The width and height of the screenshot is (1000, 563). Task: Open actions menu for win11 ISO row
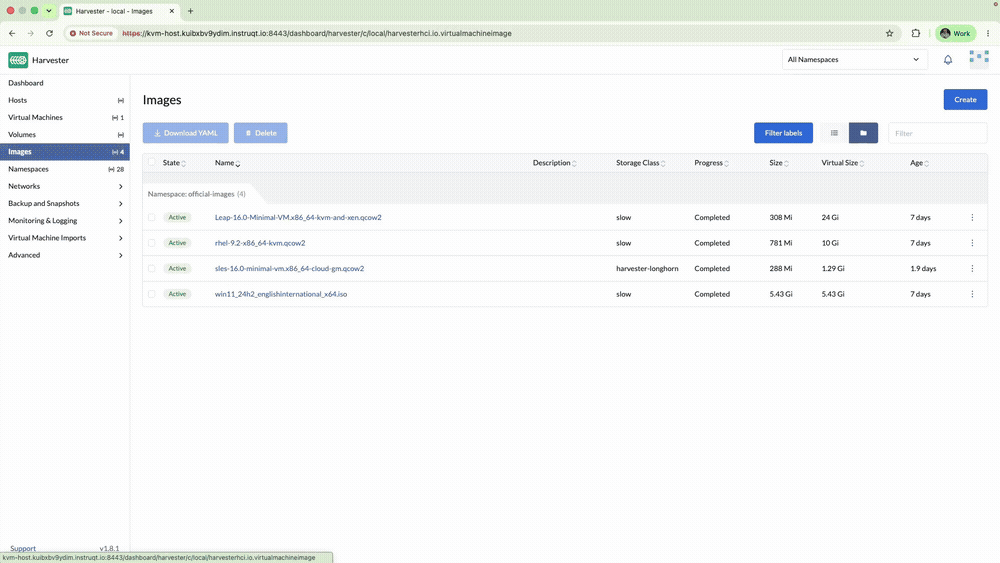coord(972,294)
